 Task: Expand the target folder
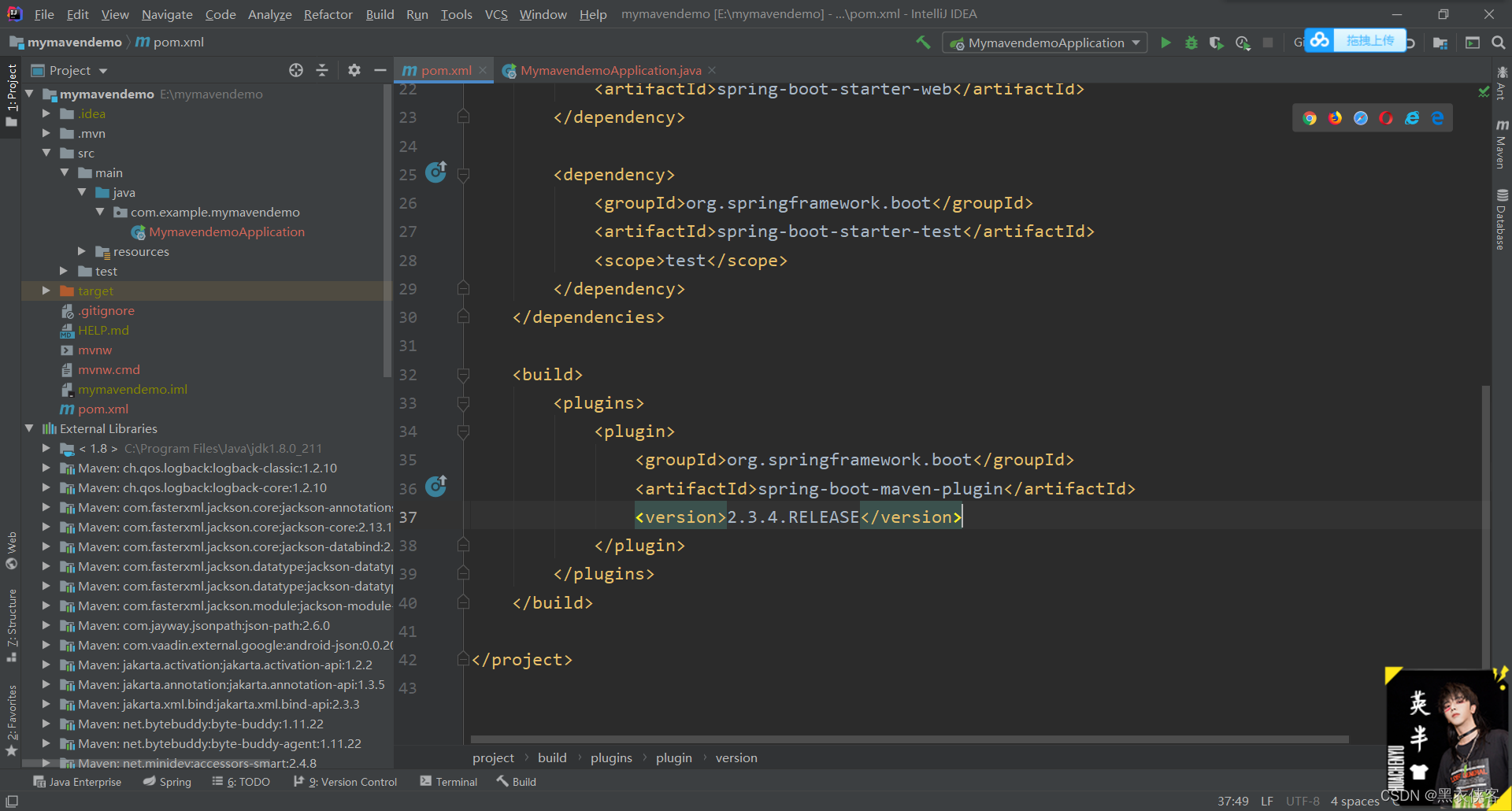click(46, 291)
